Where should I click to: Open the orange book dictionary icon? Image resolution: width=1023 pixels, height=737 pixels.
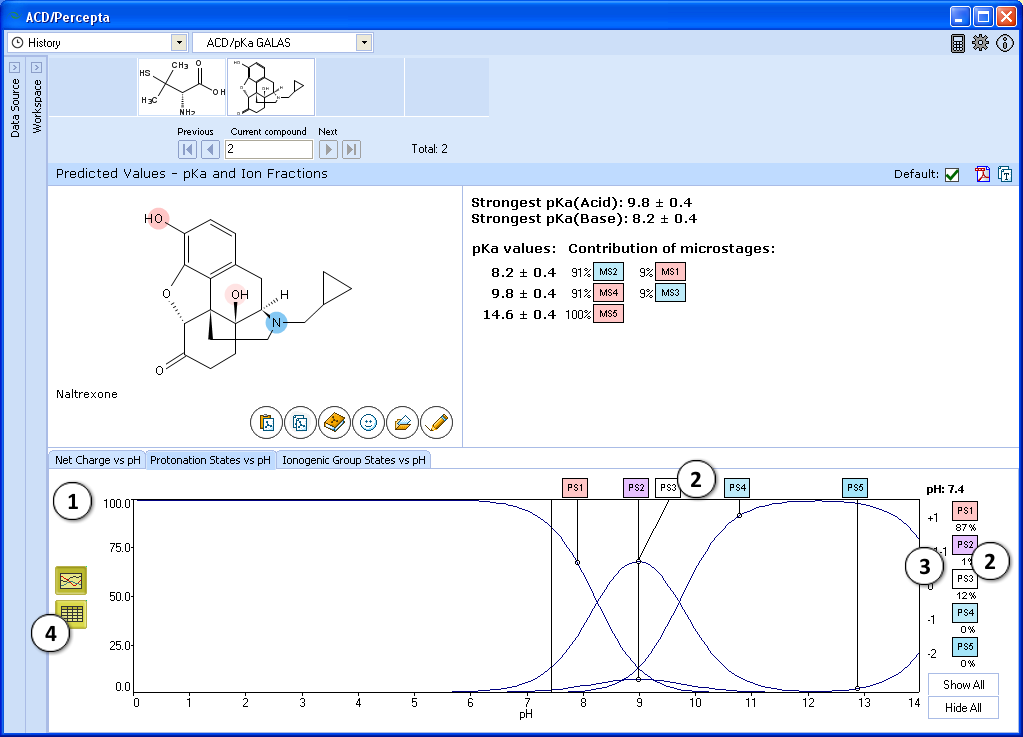334,423
